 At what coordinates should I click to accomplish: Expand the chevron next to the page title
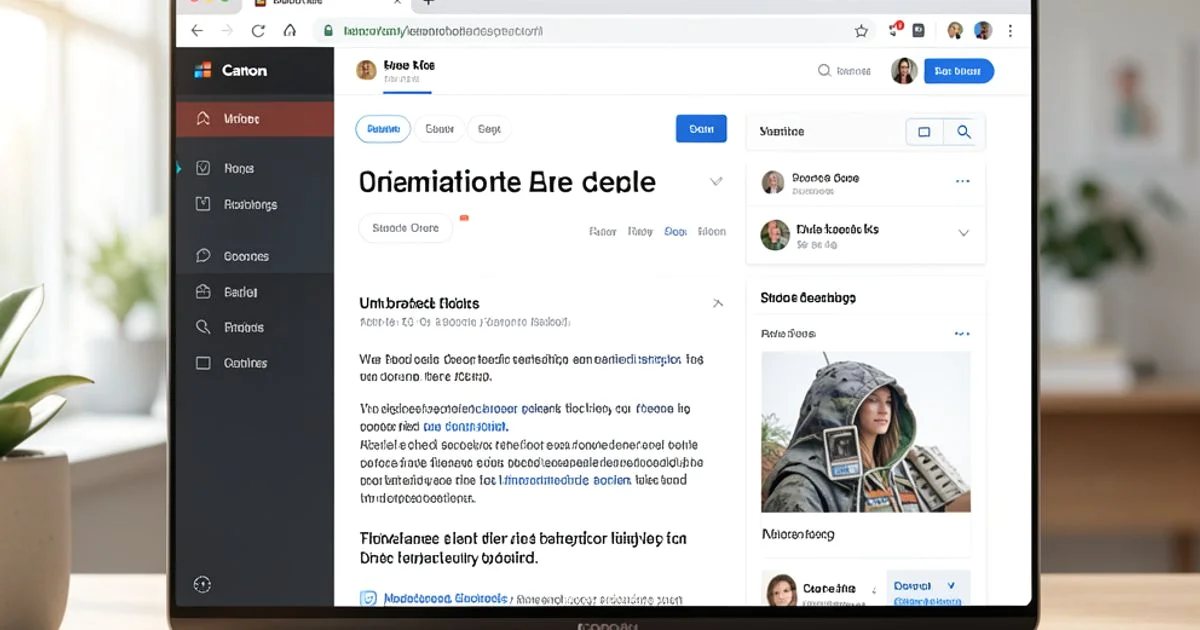coord(716,182)
